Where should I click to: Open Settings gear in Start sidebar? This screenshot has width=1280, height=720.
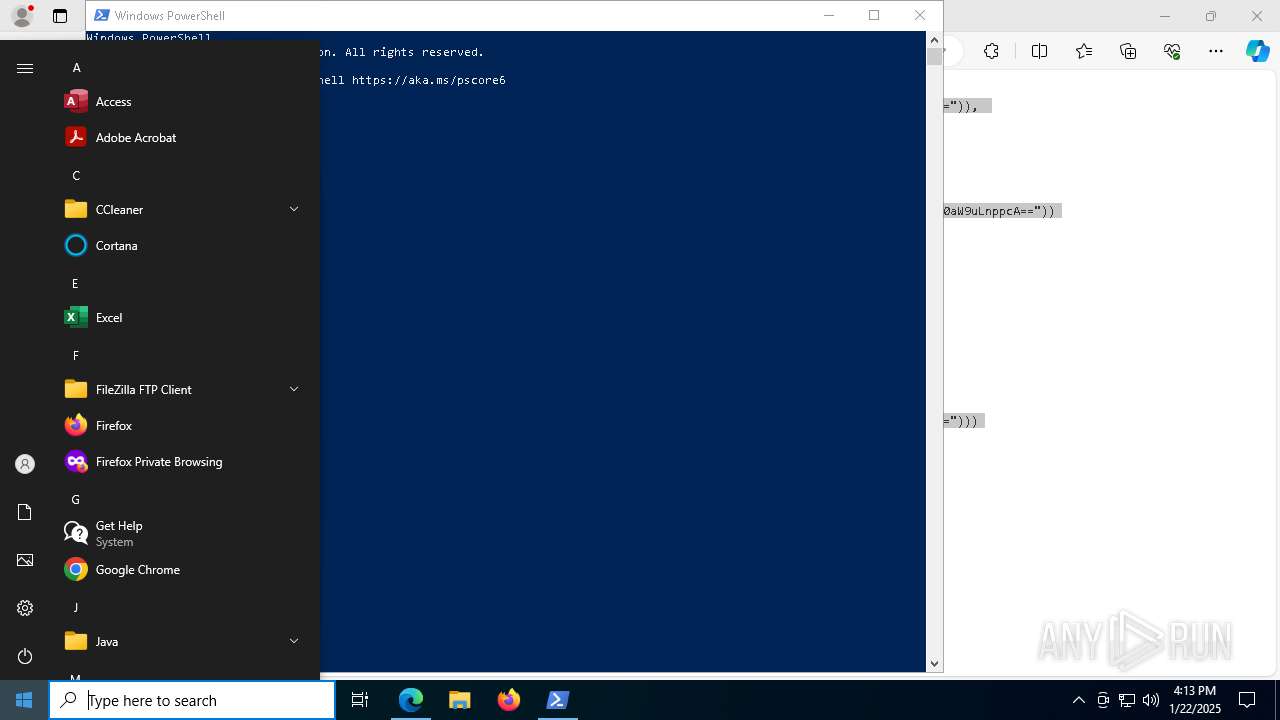click(25, 608)
